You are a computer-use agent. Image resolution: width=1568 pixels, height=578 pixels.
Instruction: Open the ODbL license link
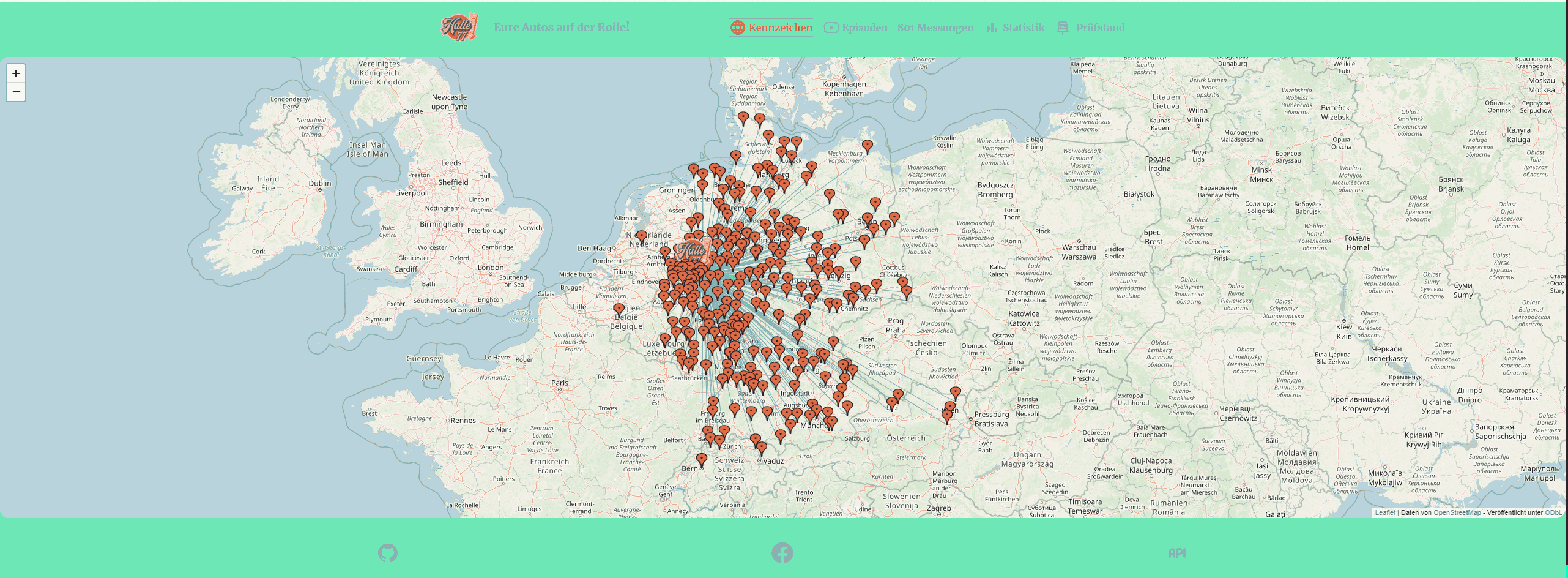(1553, 513)
